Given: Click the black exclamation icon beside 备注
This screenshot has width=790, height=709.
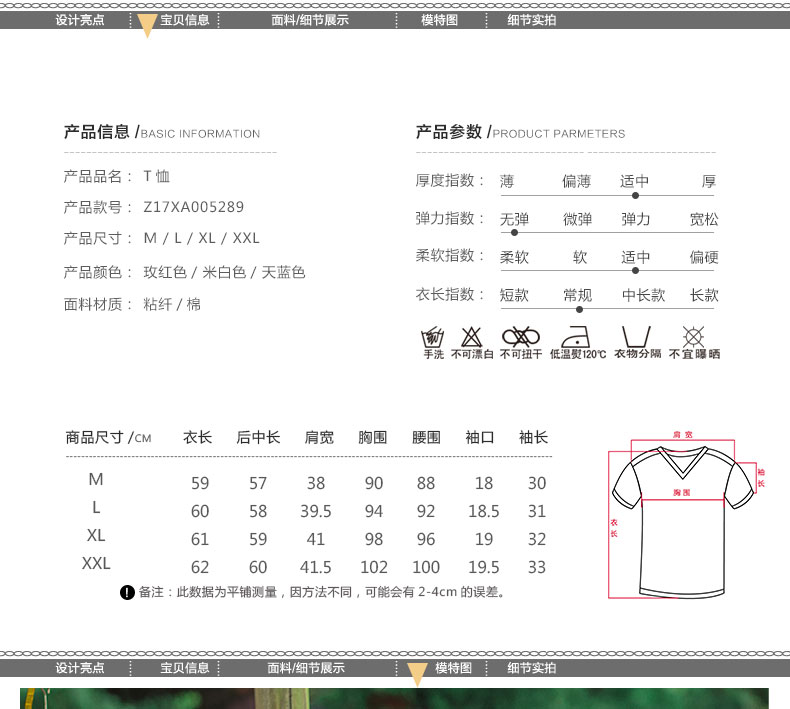Looking at the screenshot, I should (127, 592).
